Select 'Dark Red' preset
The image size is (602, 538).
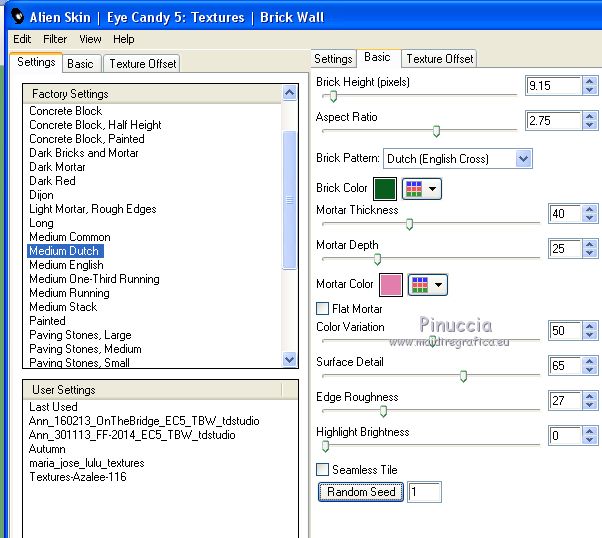point(52,181)
